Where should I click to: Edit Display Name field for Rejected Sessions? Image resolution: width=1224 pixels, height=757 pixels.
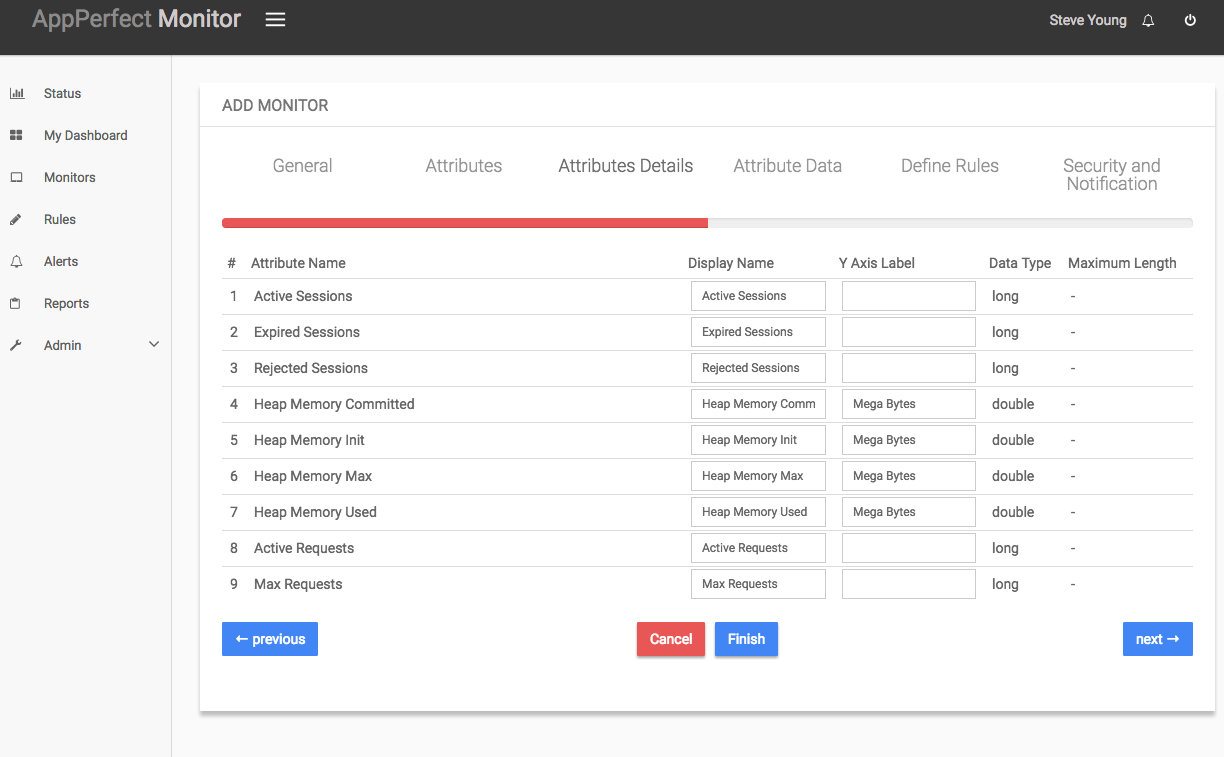[758, 368]
